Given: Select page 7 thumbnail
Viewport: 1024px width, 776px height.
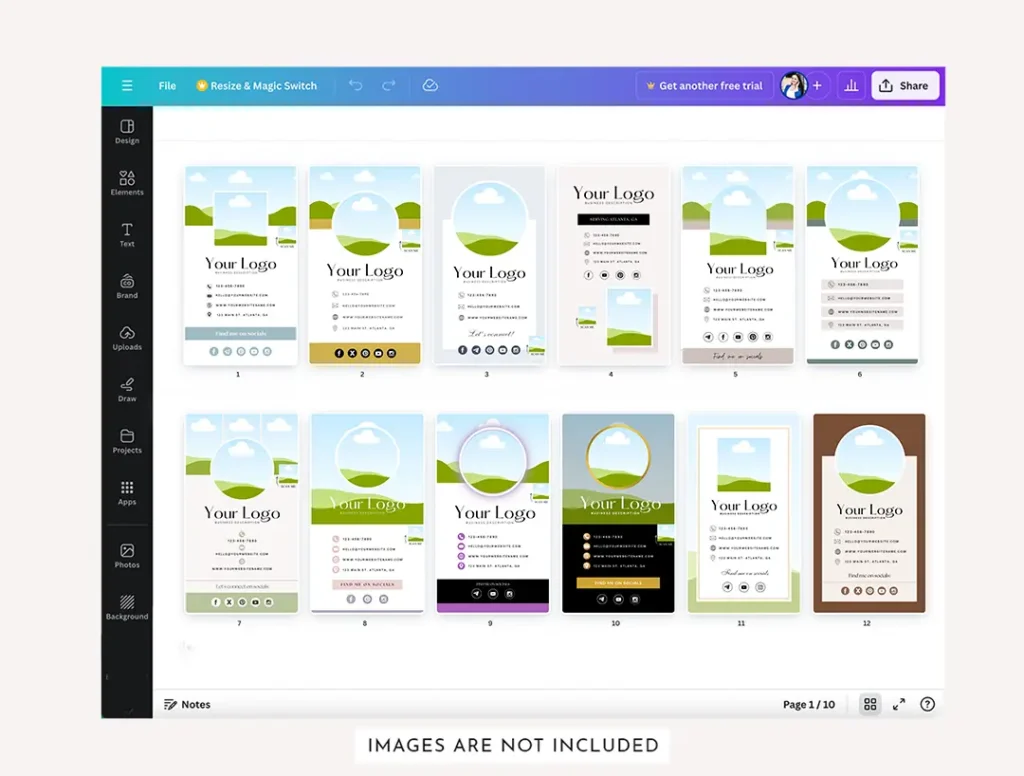Looking at the screenshot, I should (x=242, y=513).
